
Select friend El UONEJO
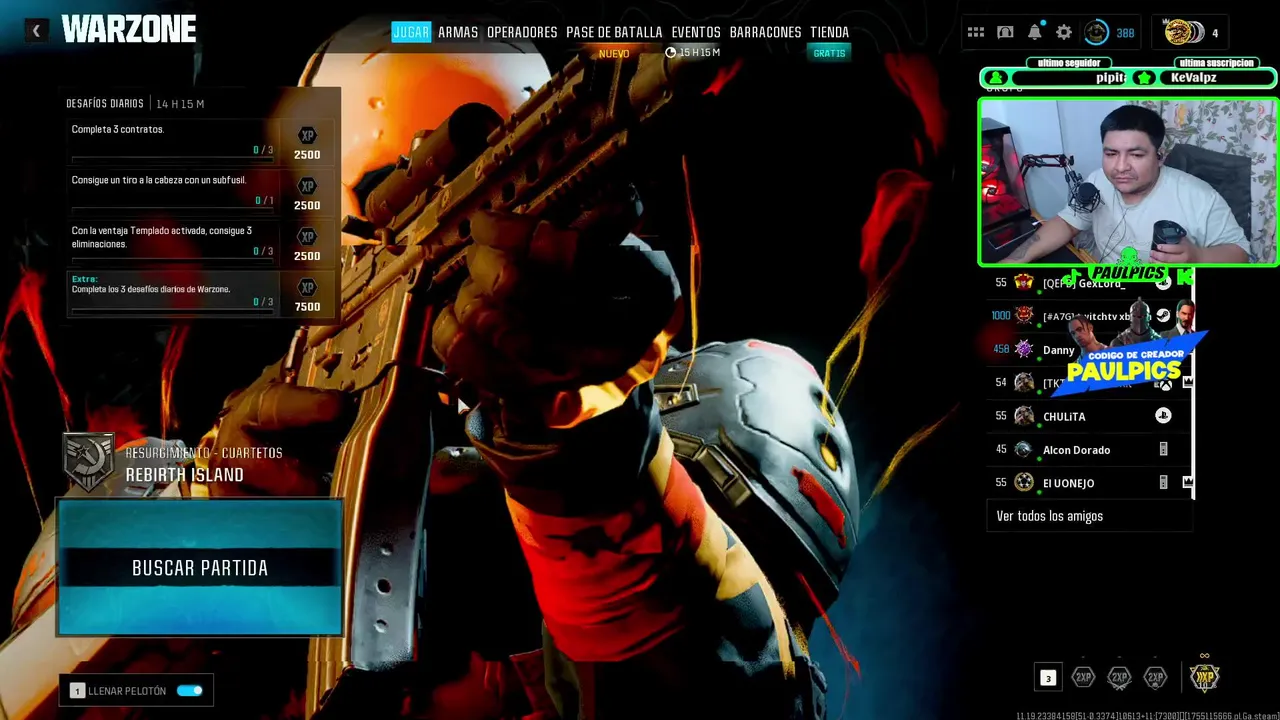(x=1090, y=482)
